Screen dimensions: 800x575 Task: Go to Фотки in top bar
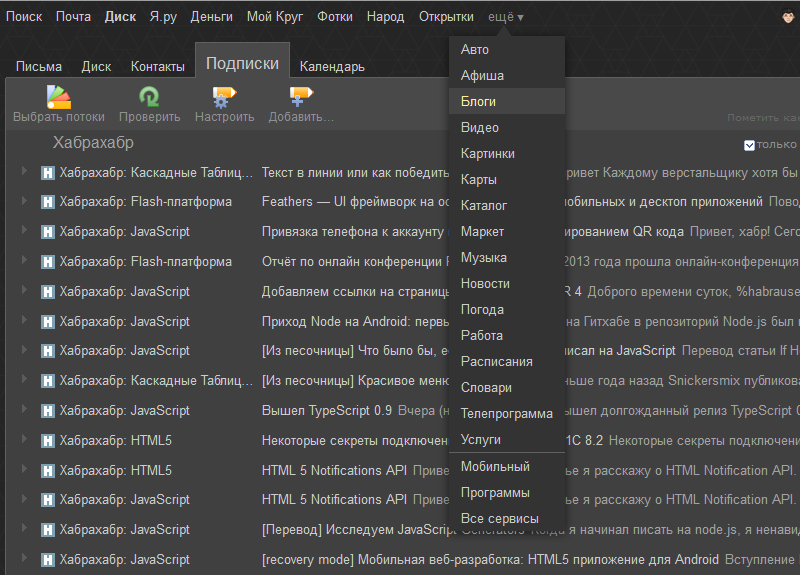(335, 16)
